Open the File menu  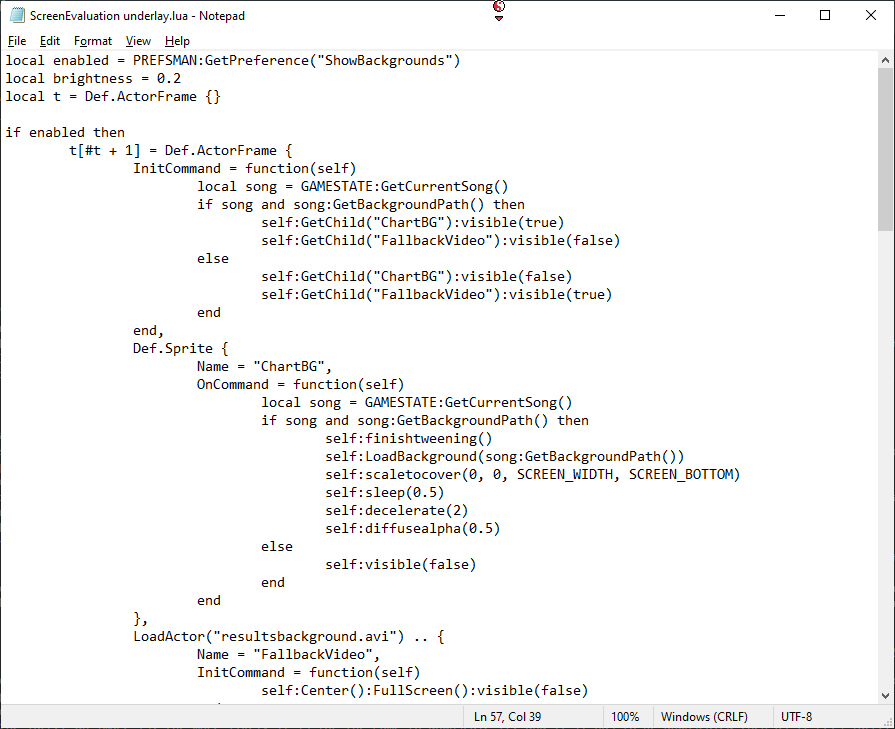17,41
